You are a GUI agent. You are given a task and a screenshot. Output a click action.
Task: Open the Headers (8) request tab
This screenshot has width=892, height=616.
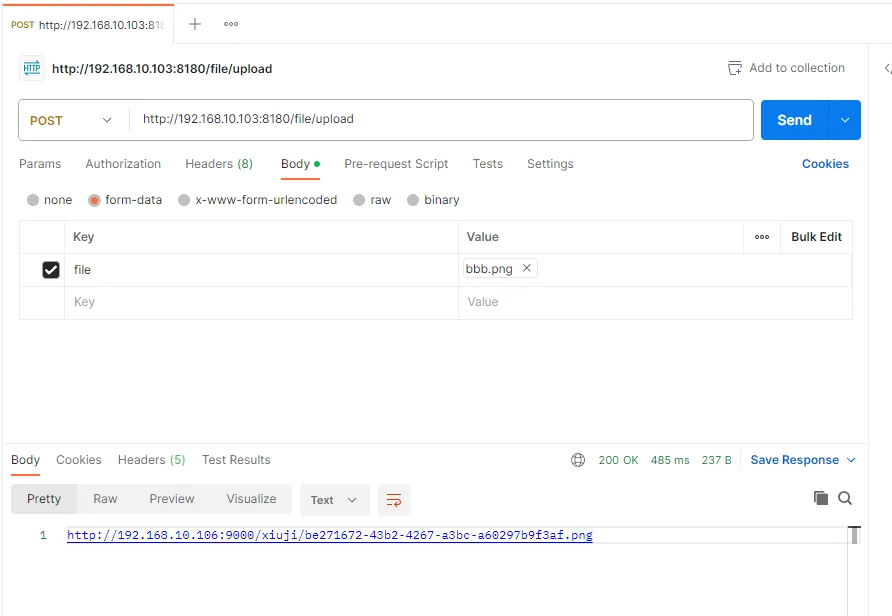click(219, 164)
